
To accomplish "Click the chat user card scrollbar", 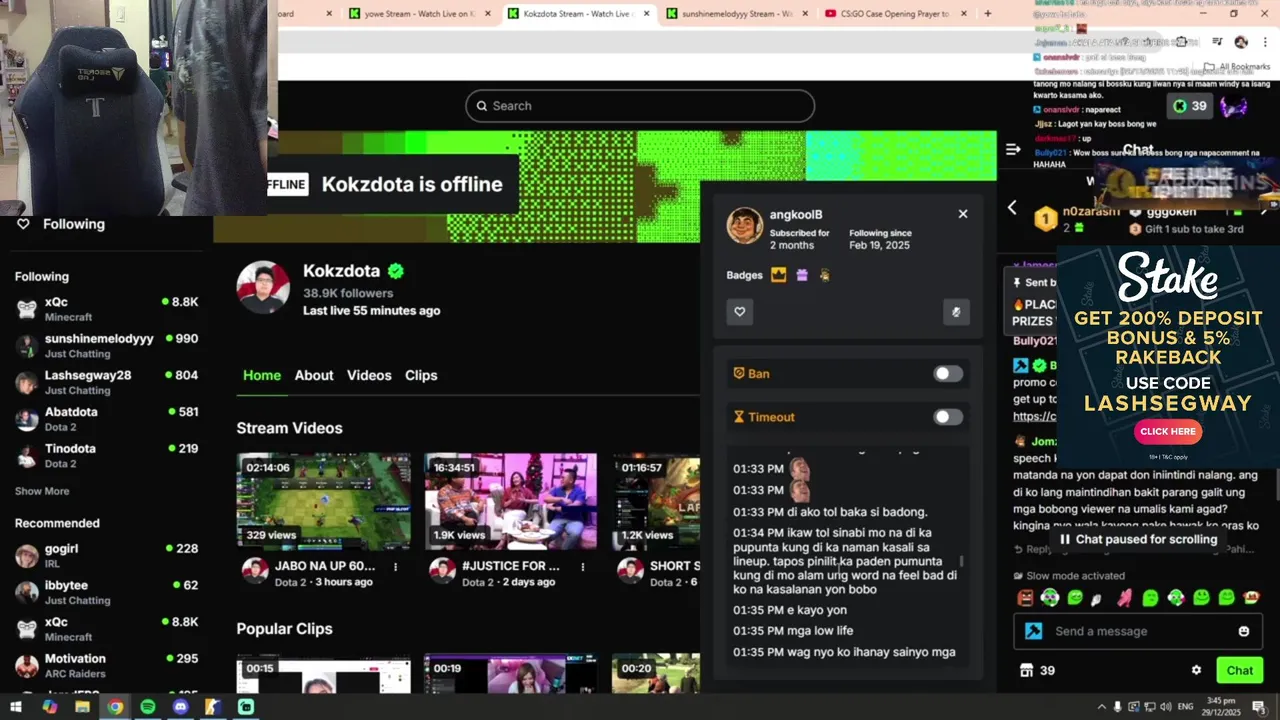I will pos(961,563).
